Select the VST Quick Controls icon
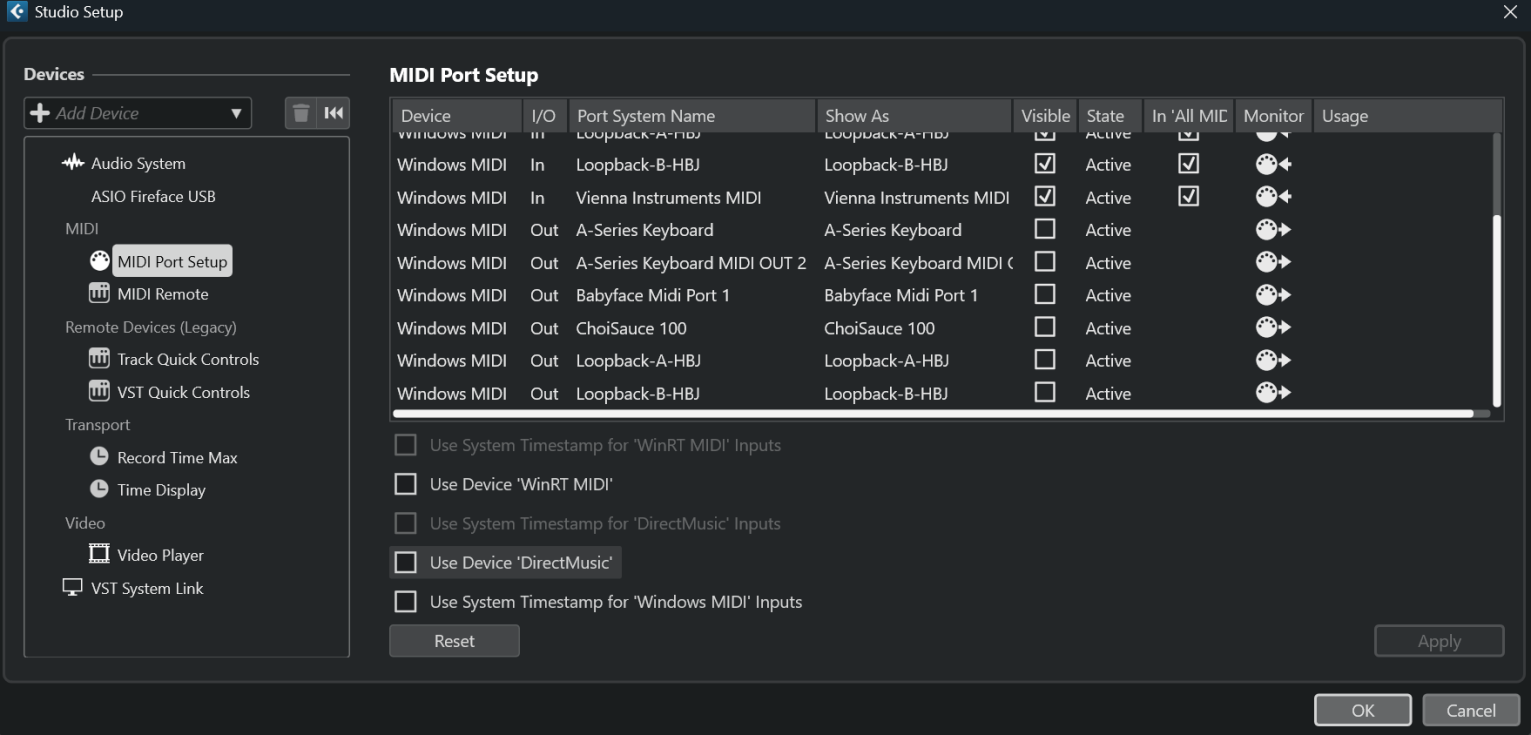This screenshot has height=735, width=1531. (99, 392)
